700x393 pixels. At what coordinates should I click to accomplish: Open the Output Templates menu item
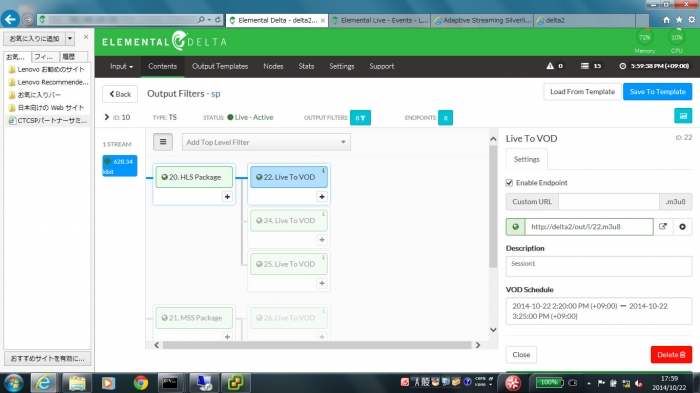[220, 66]
